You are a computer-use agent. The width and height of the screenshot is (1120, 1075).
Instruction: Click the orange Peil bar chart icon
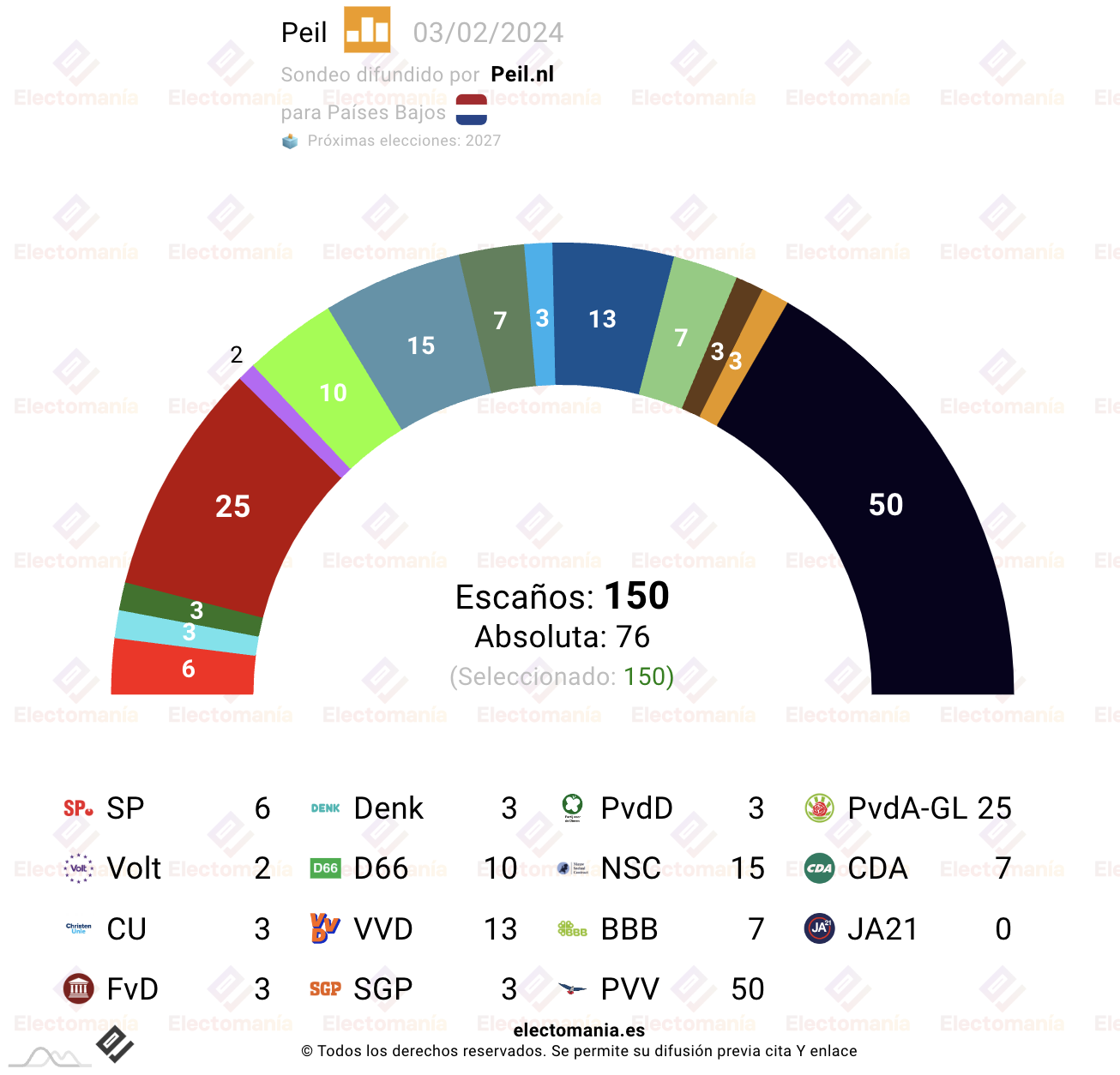367,30
